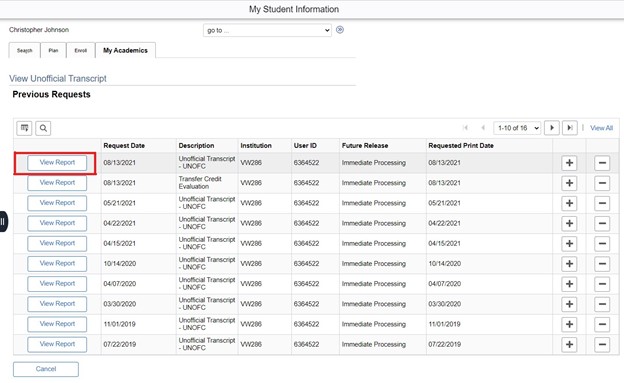
Task: Delete the 05/21/2021 request row
Action: (602, 203)
